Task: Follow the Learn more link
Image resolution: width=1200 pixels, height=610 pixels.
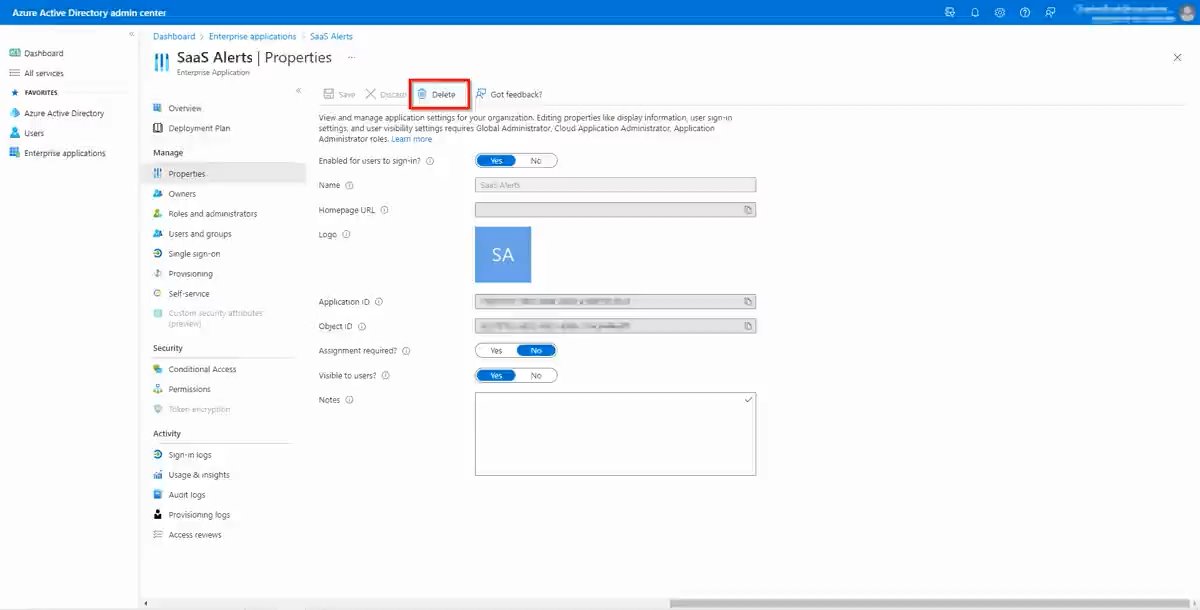Action: (x=412, y=139)
